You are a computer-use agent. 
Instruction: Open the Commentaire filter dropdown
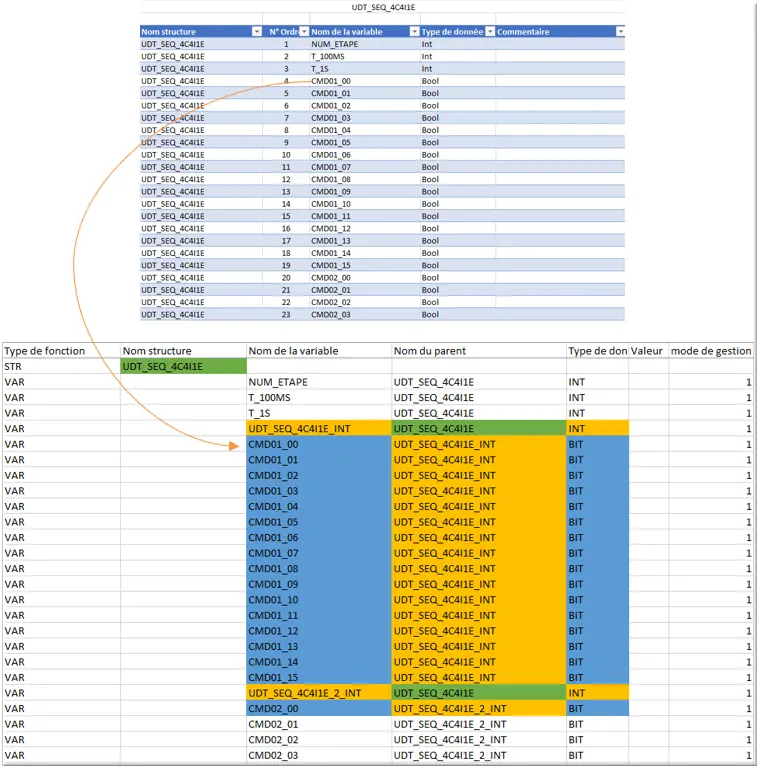click(620, 32)
